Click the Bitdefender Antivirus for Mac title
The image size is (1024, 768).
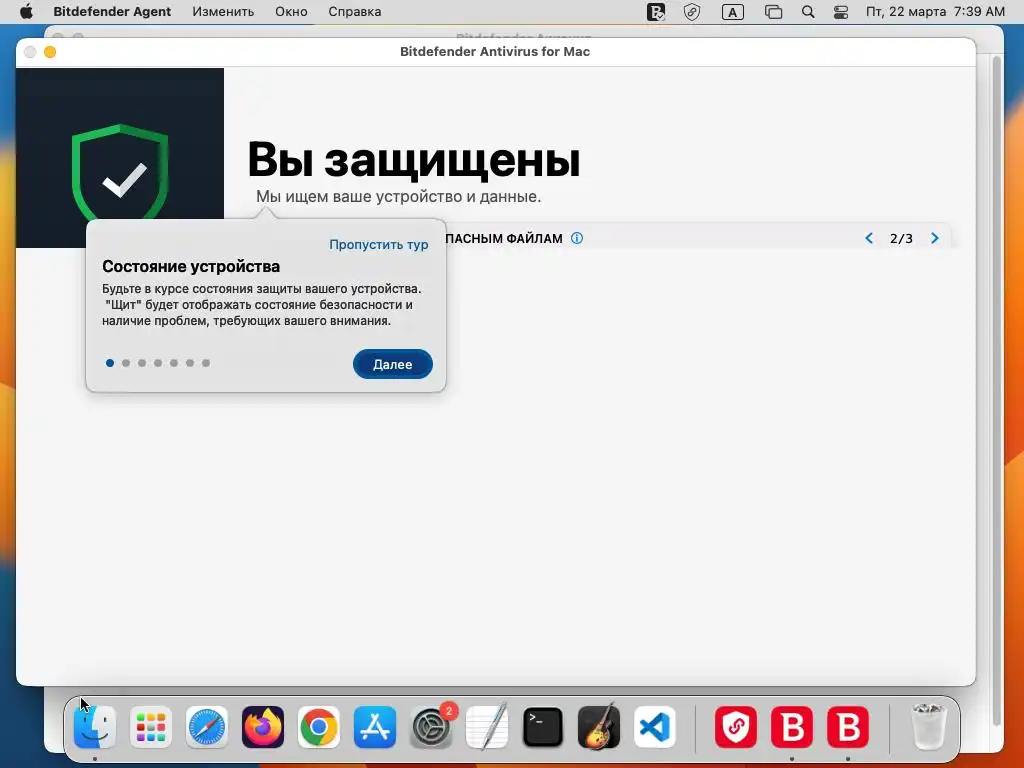[x=495, y=52]
